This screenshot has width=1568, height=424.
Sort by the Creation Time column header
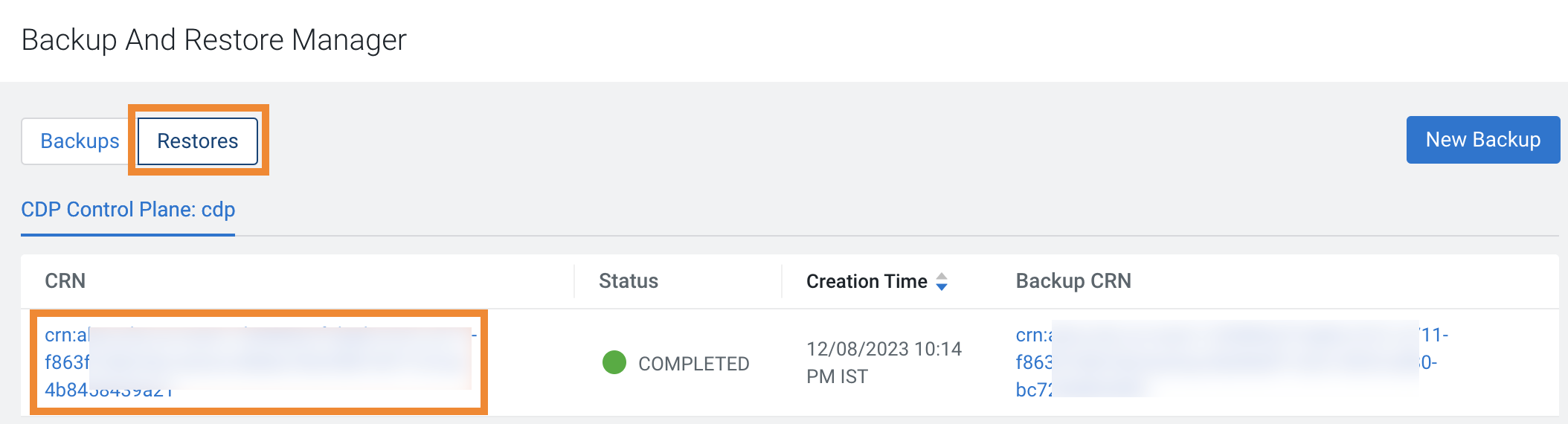coord(867,281)
